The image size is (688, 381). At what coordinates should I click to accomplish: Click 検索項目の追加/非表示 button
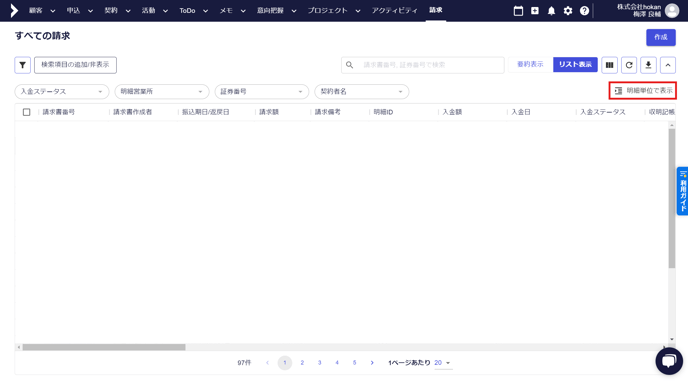pos(75,65)
